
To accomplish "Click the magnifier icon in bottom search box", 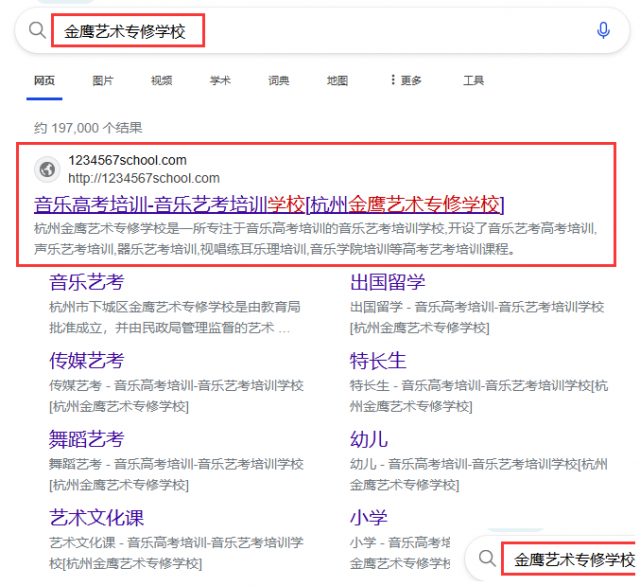I will coord(485,558).
